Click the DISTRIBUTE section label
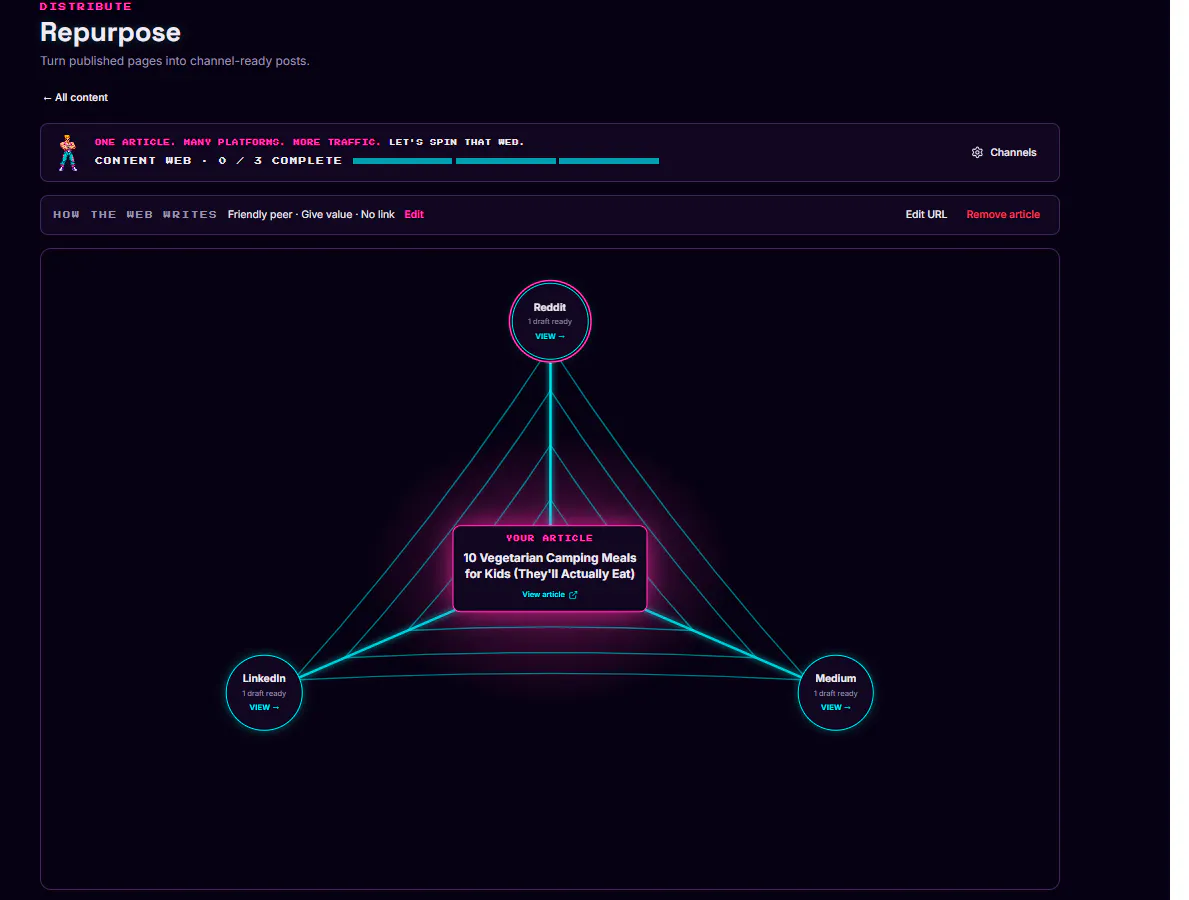Viewport: 1189px width, 900px height. pos(86,6)
